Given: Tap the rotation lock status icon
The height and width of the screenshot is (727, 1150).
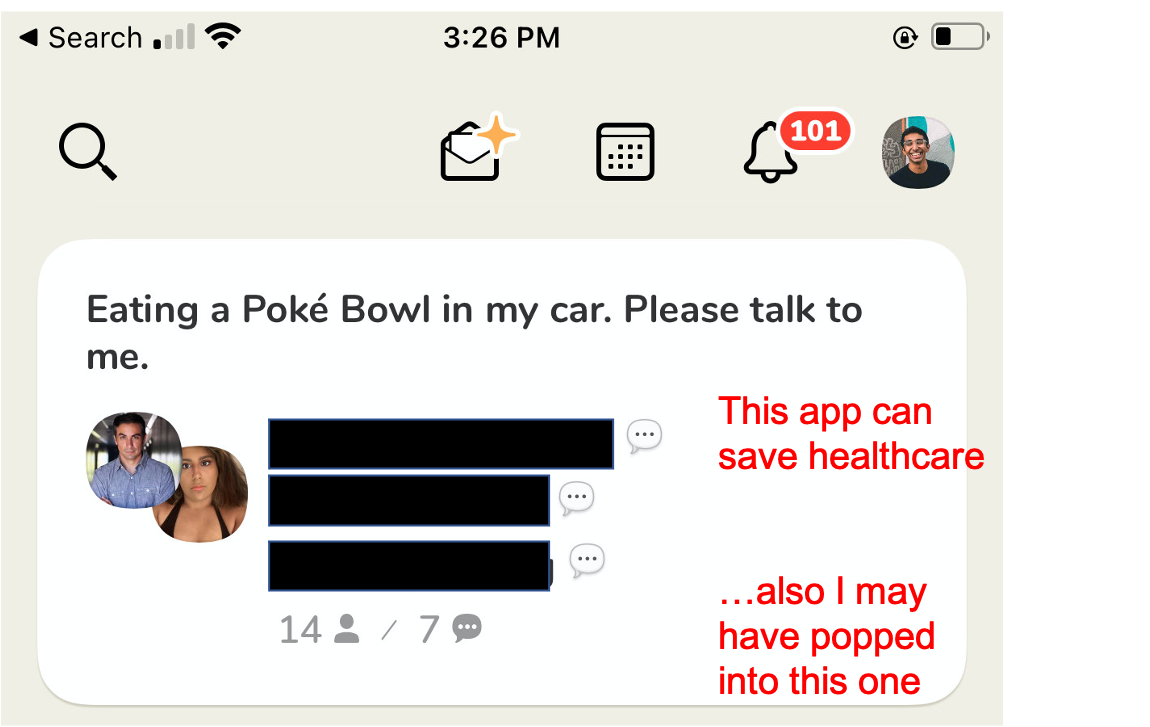Looking at the screenshot, I should (x=905, y=37).
